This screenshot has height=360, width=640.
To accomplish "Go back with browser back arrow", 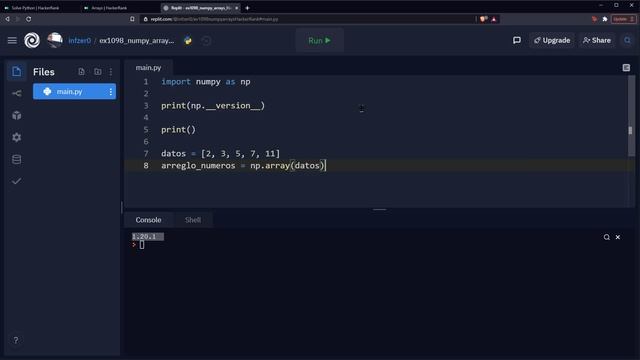I will pos(7,19).
